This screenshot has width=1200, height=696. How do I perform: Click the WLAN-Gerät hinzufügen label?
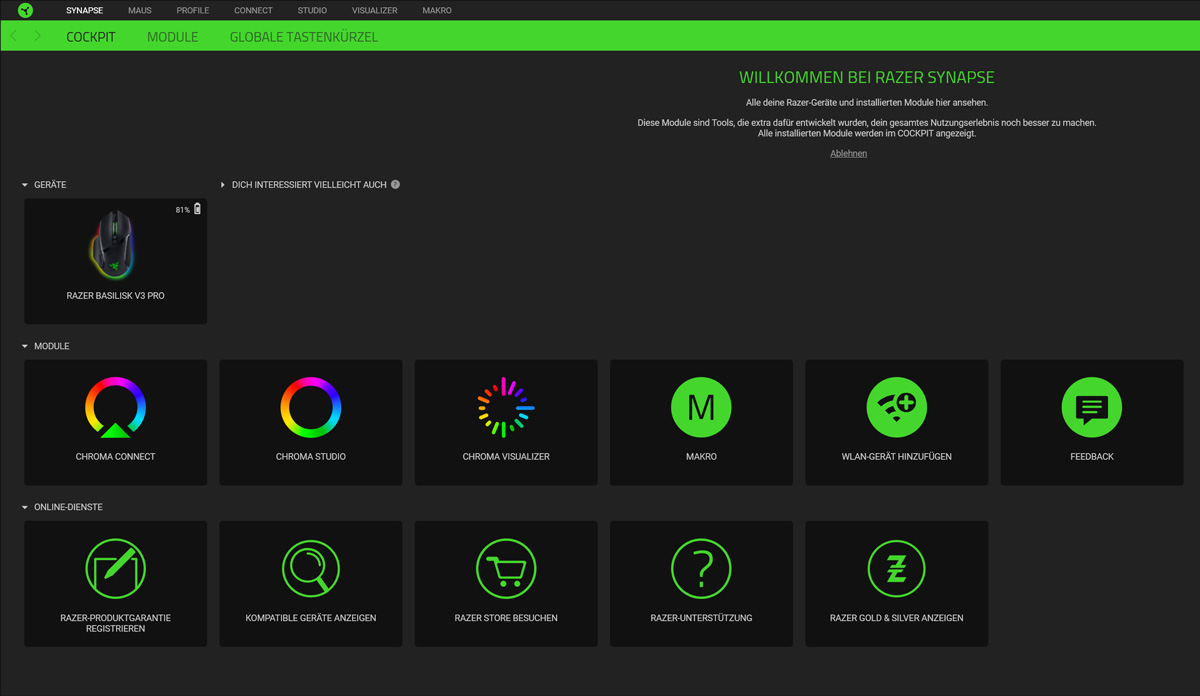(897, 457)
